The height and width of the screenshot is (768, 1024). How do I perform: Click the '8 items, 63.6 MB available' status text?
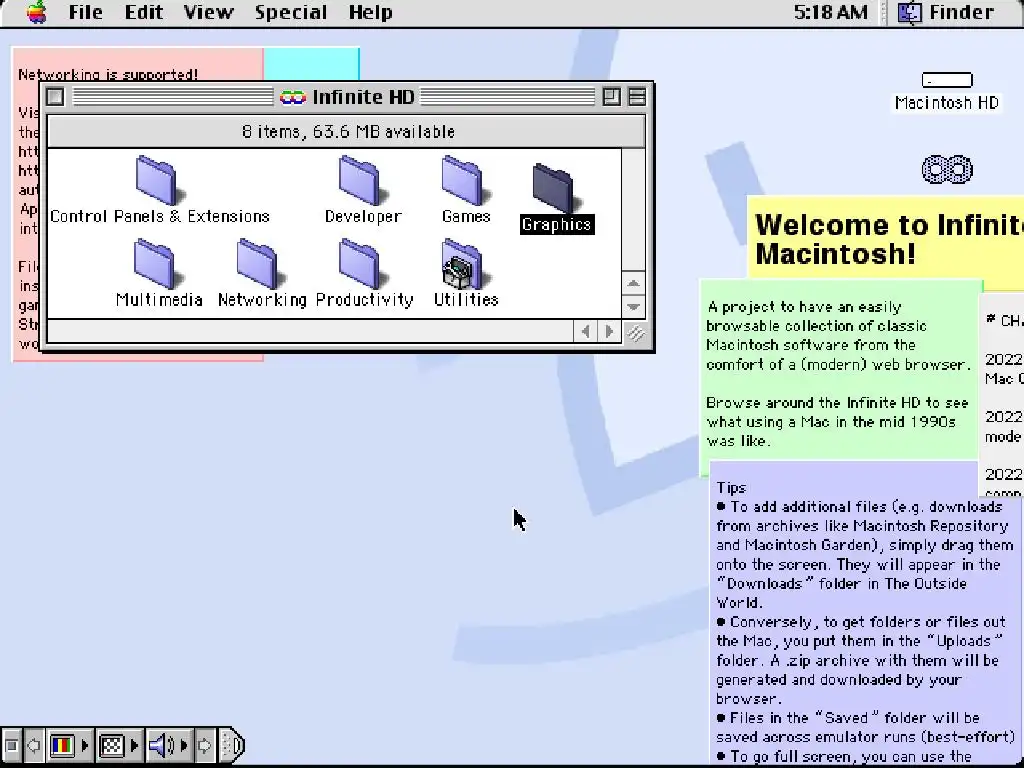348,132
